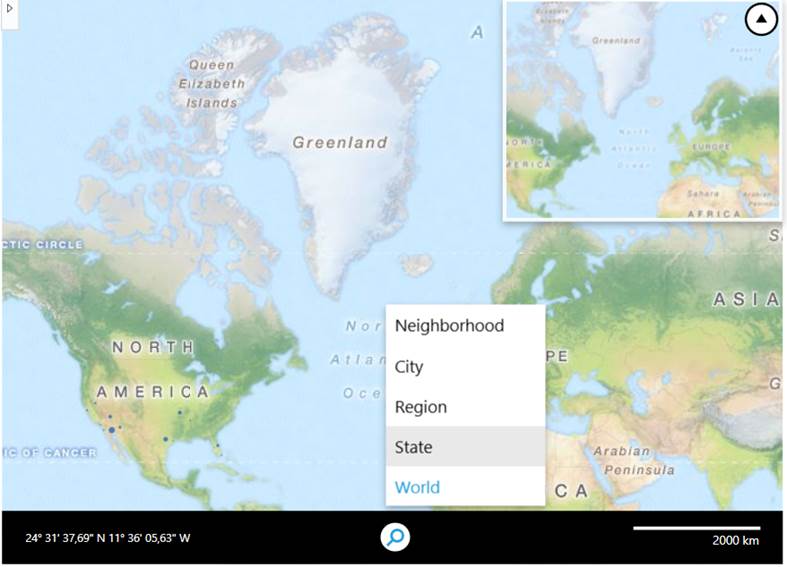Click the coordinates readout in the bottom bar
This screenshot has height=567, width=787.
coord(108,538)
